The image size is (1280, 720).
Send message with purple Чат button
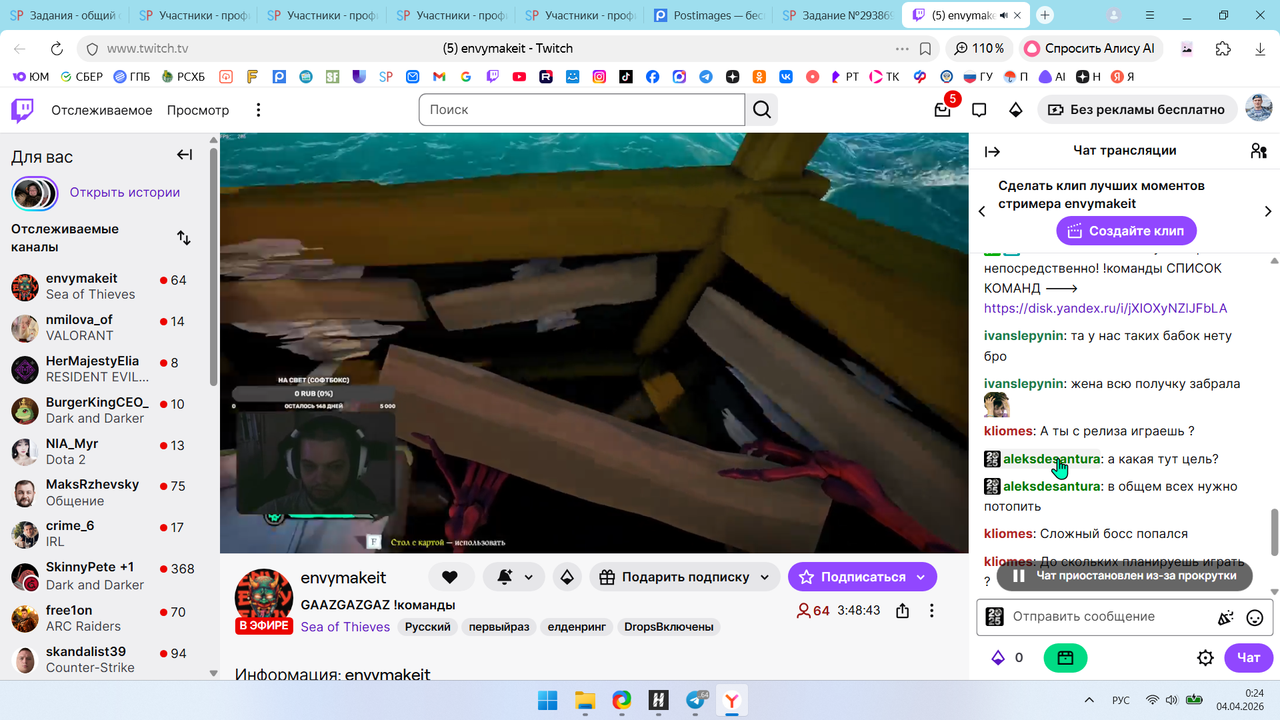click(x=1249, y=658)
